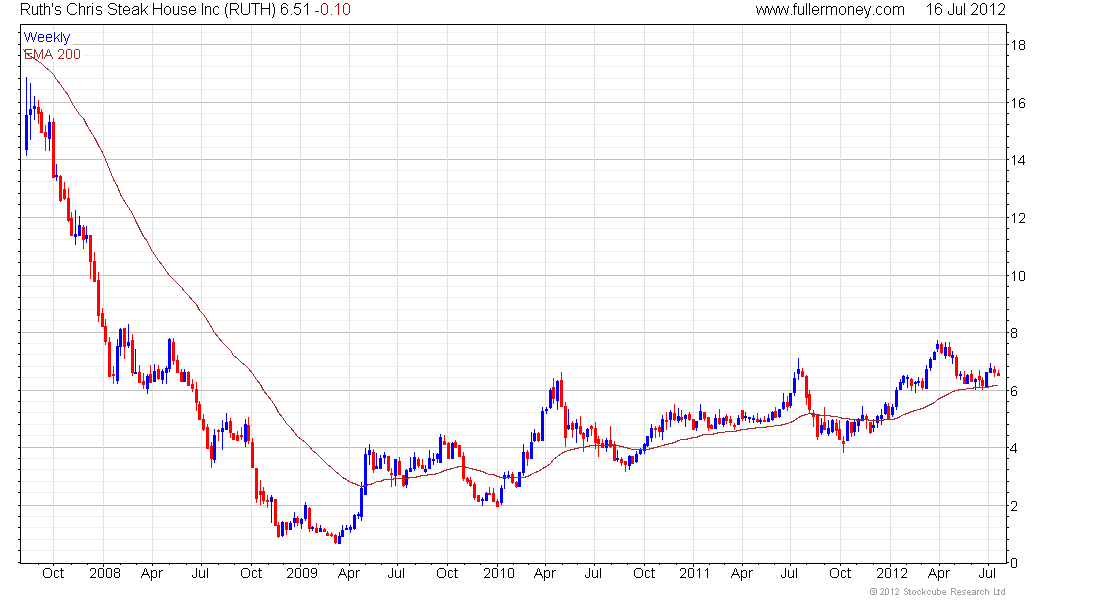This screenshot has height=600, width=1100.
Task: Click the y-axis value 2
Action: tap(1014, 506)
